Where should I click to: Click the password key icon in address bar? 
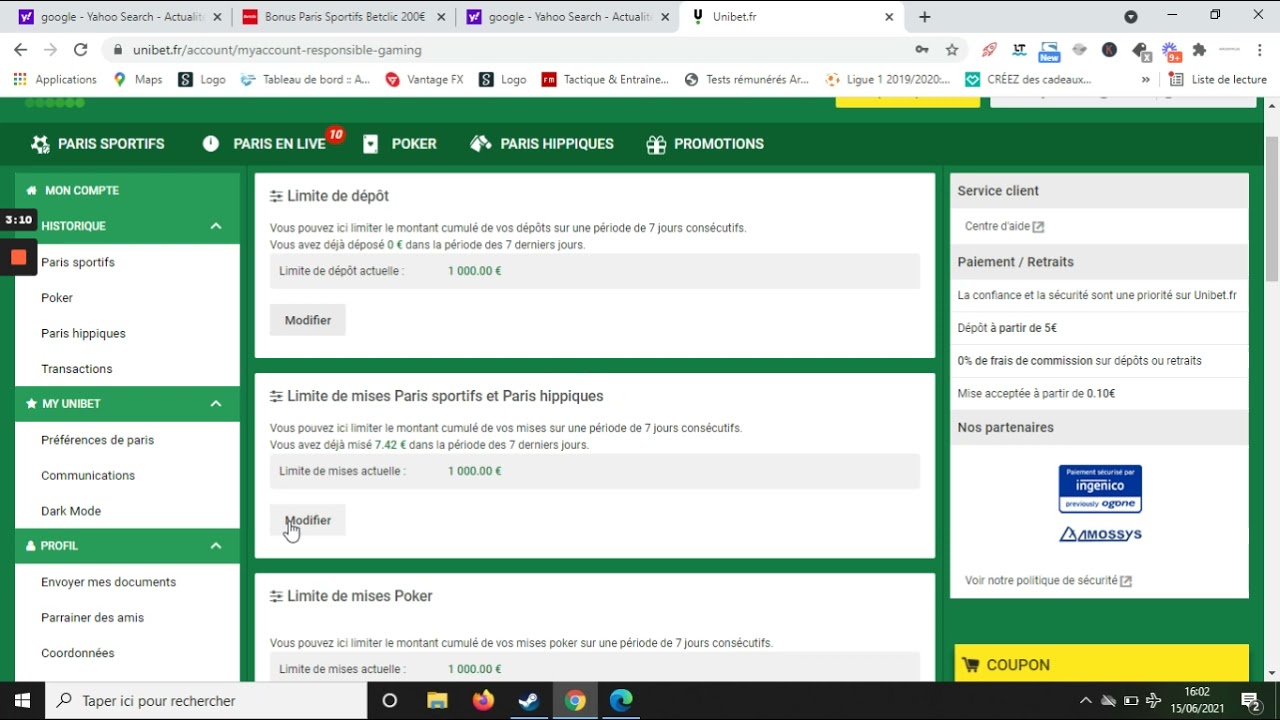pyautogui.click(x=922, y=50)
